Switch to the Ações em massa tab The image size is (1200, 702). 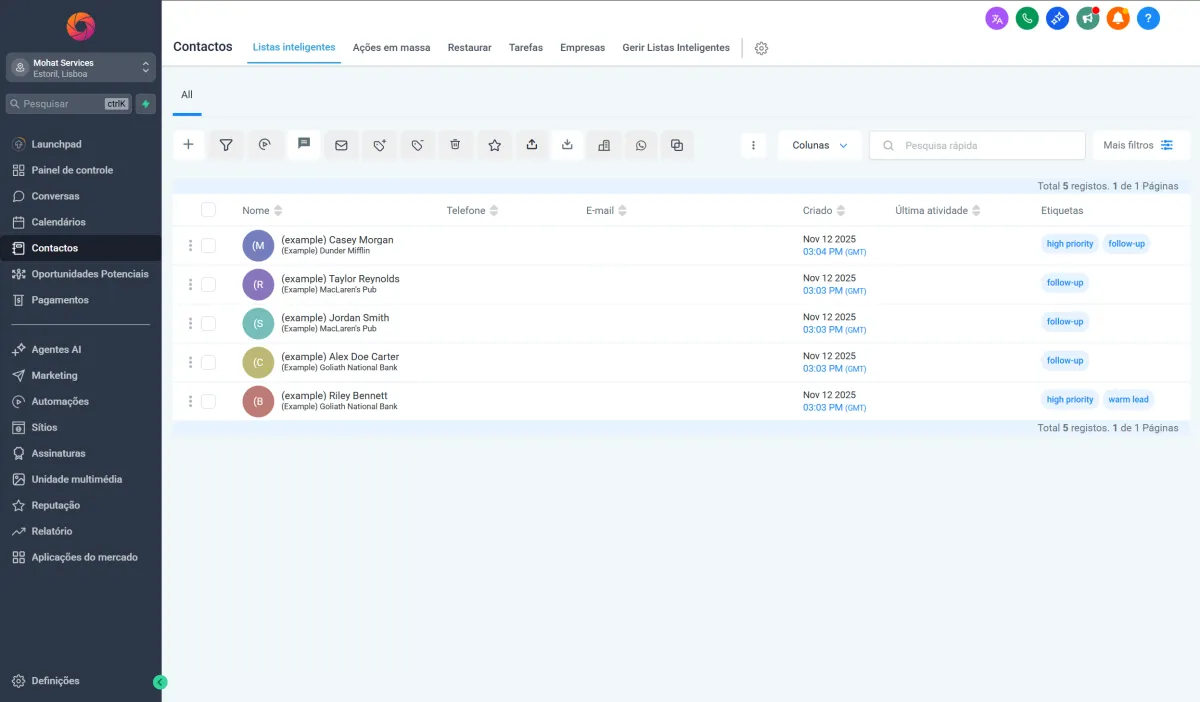391,48
